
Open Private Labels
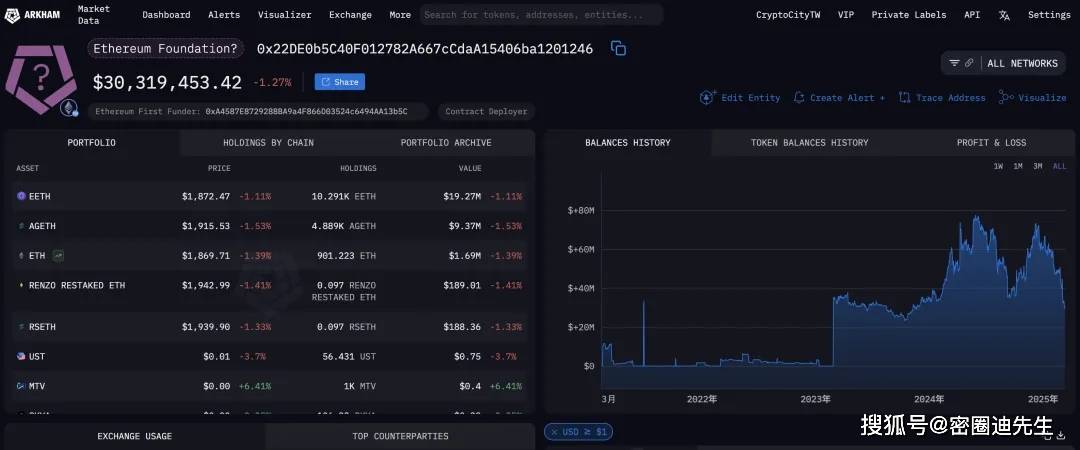point(908,14)
